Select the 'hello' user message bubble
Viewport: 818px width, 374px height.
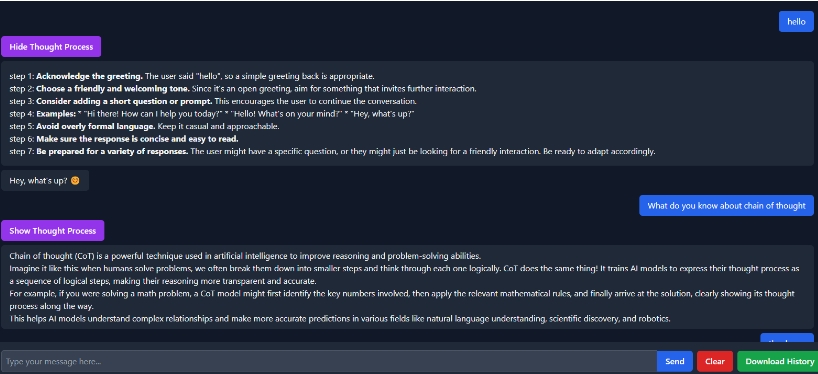click(796, 22)
